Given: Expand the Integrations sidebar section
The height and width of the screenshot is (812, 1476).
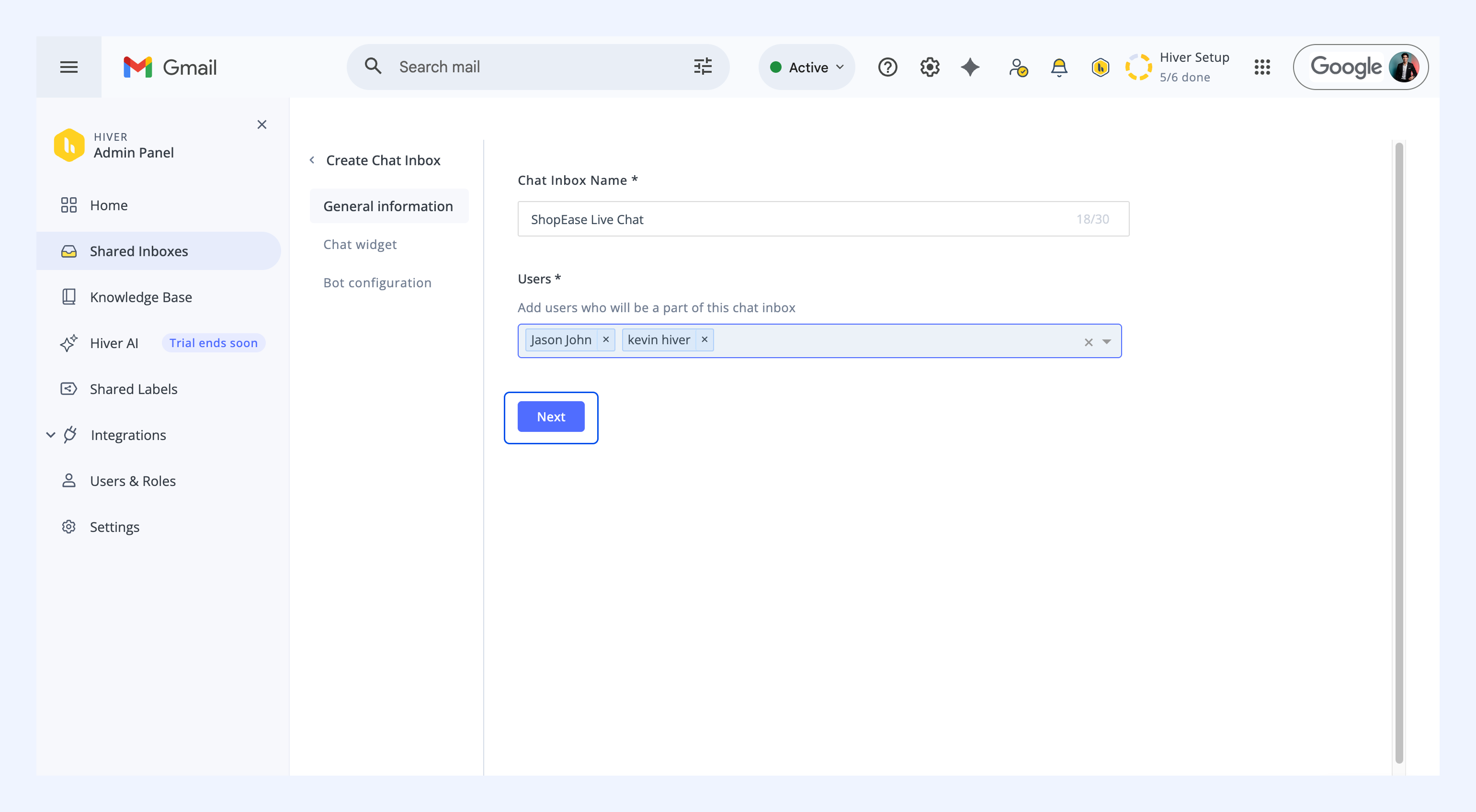Looking at the screenshot, I should pos(50,435).
